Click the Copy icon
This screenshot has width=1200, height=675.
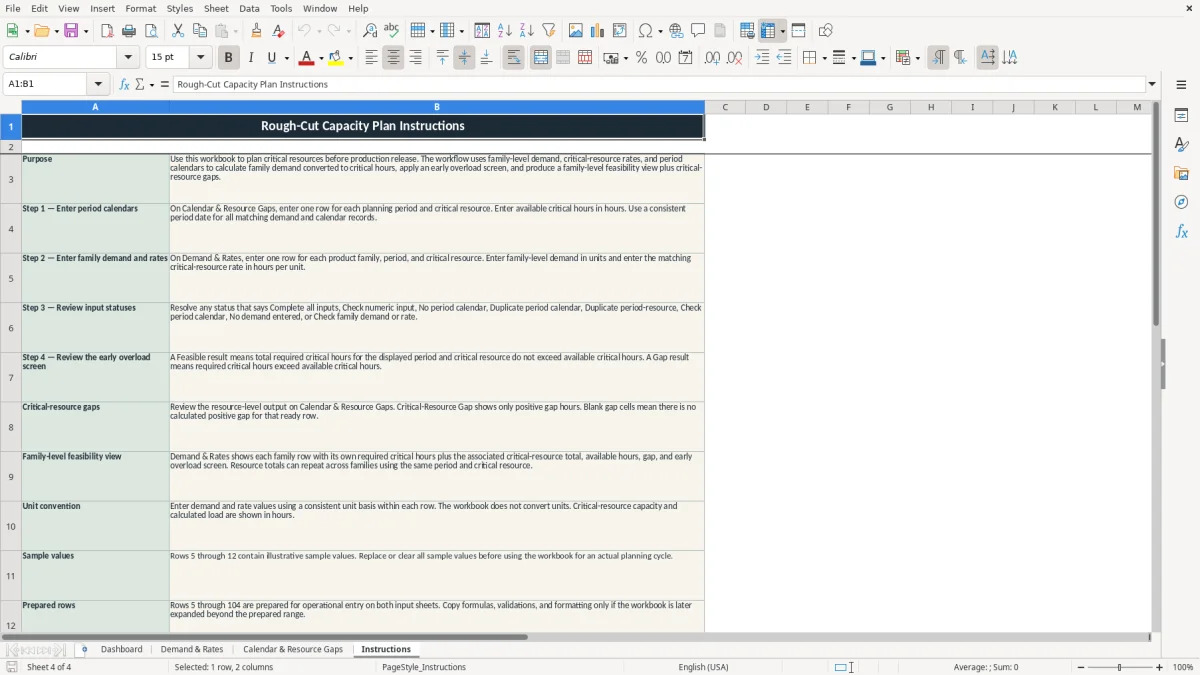(x=200, y=31)
